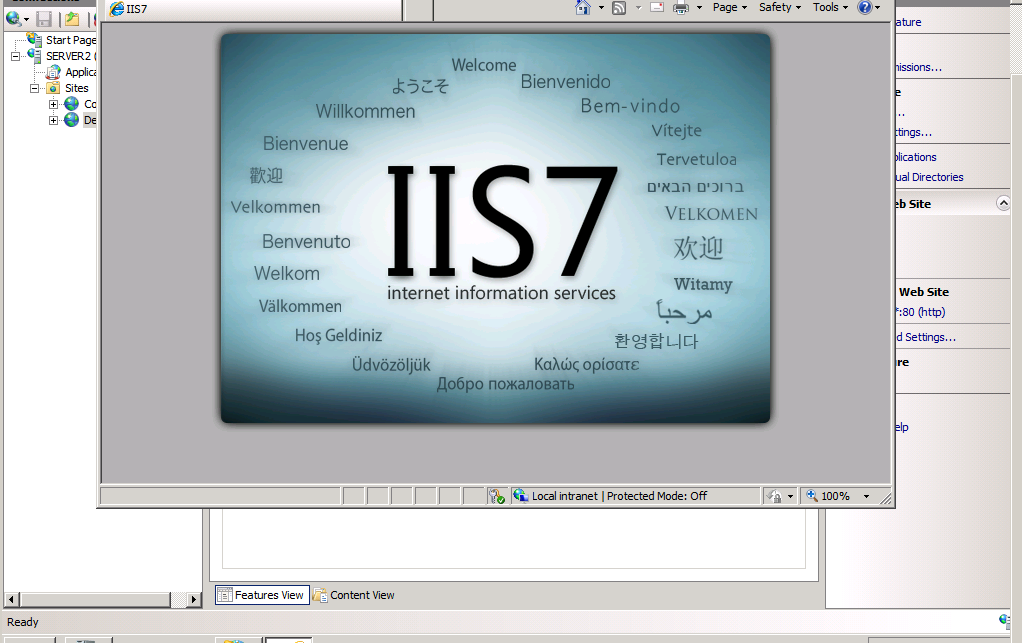Image resolution: width=1022 pixels, height=643 pixels.
Task: Click Local intranet Protected Mode zone text
Action: (x=619, y=496)
